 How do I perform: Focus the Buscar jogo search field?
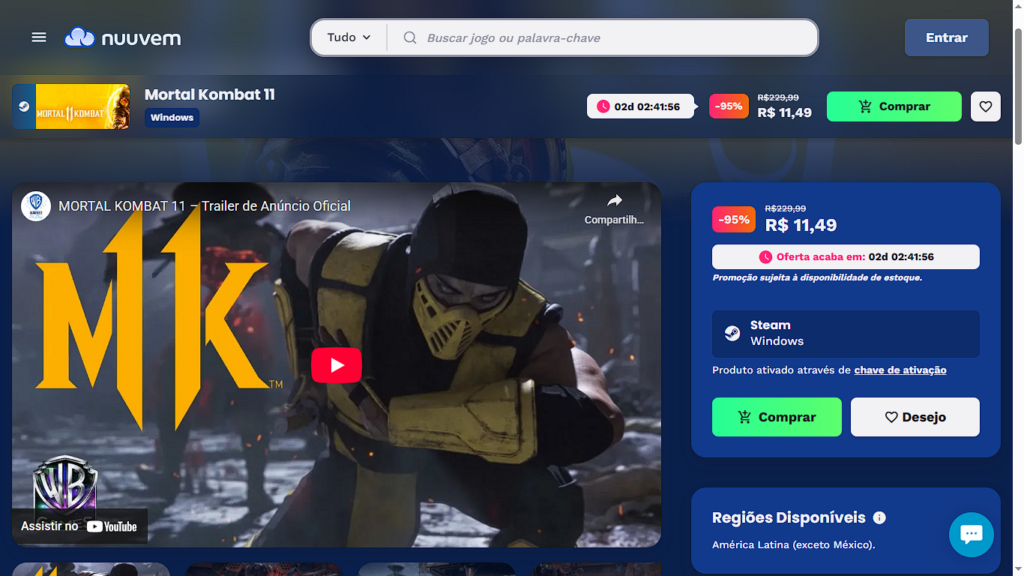tap(610, 38)
